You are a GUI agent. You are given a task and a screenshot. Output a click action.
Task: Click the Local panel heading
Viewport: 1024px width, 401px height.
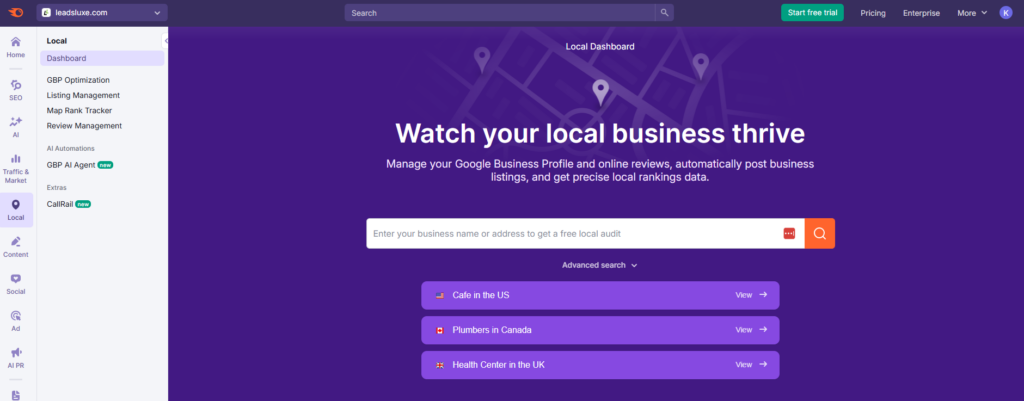[x=57, y=40]
